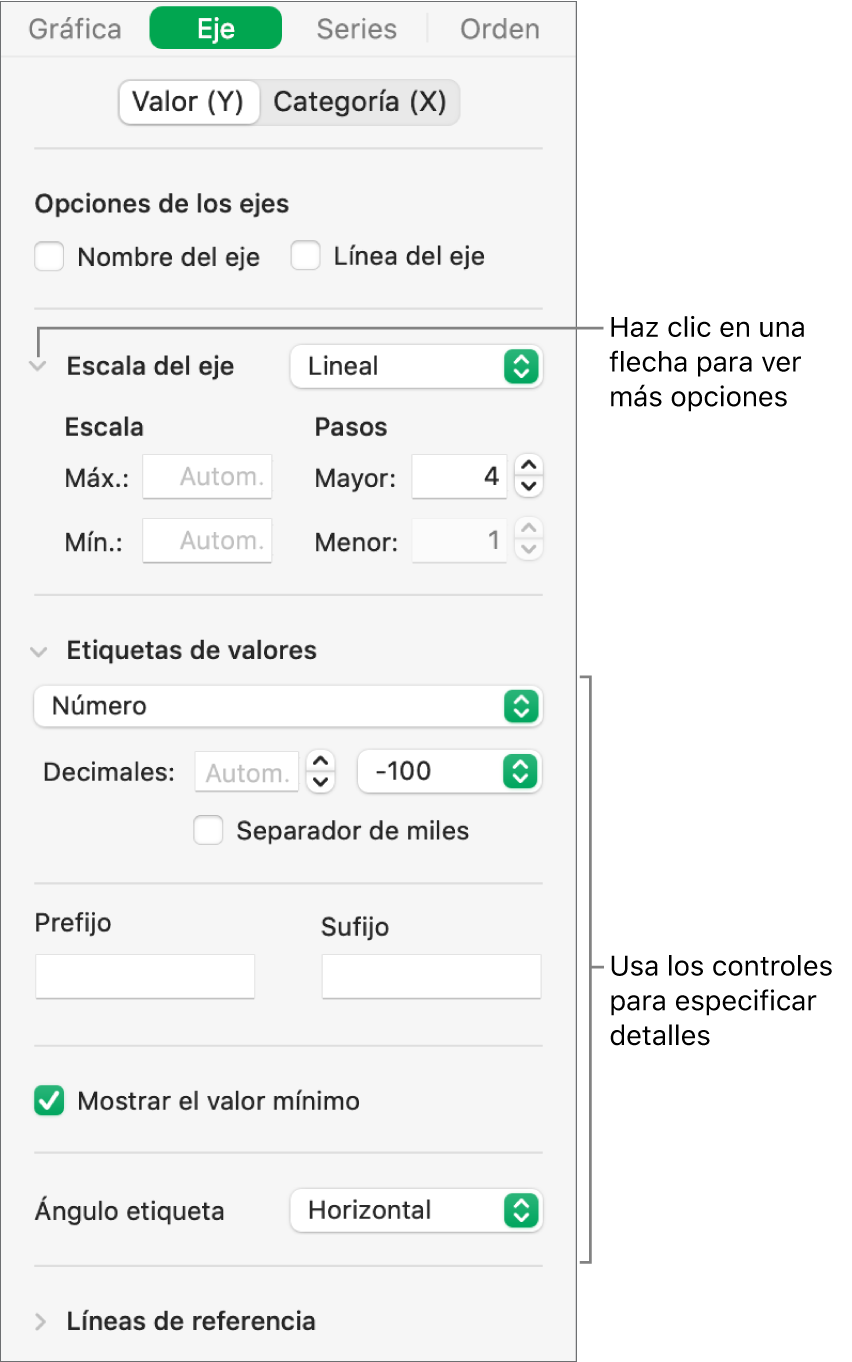Viewport: 852px width, 1362px height.
Task: Open the Series tab
Action: click(x=356, y=29)
